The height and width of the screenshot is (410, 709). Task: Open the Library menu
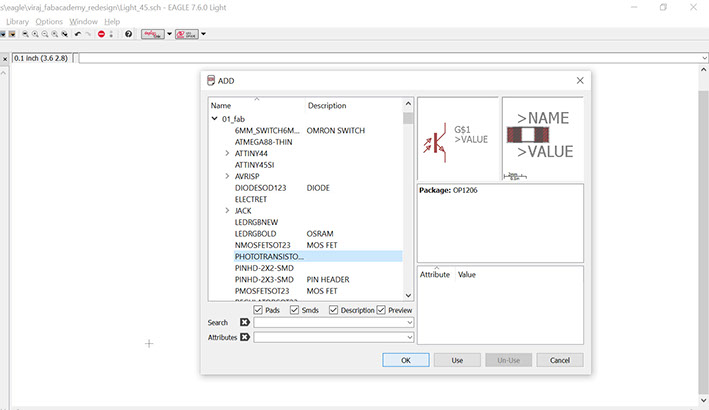[17, 21]
